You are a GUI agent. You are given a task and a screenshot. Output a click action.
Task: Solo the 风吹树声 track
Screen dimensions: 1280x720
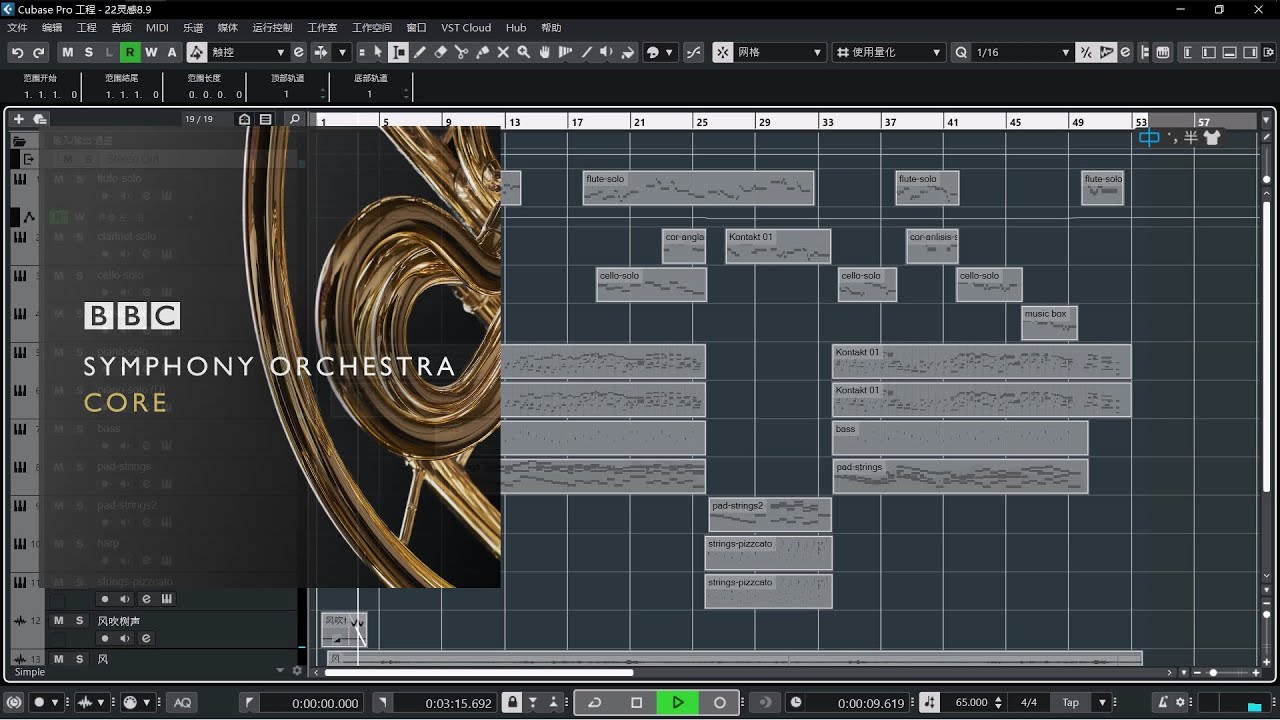point(79,621)
